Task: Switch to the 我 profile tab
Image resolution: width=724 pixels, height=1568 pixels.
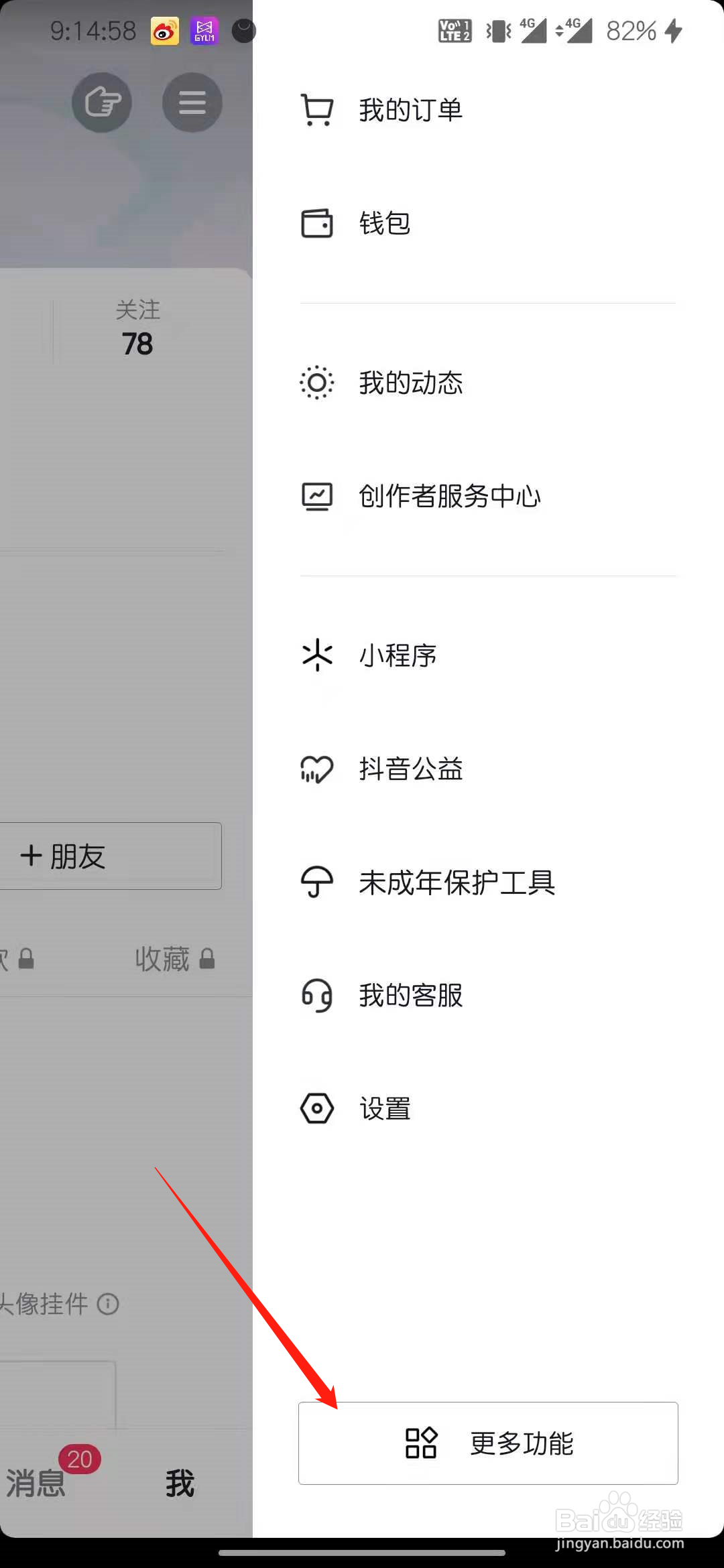Action: [179, 1484]
